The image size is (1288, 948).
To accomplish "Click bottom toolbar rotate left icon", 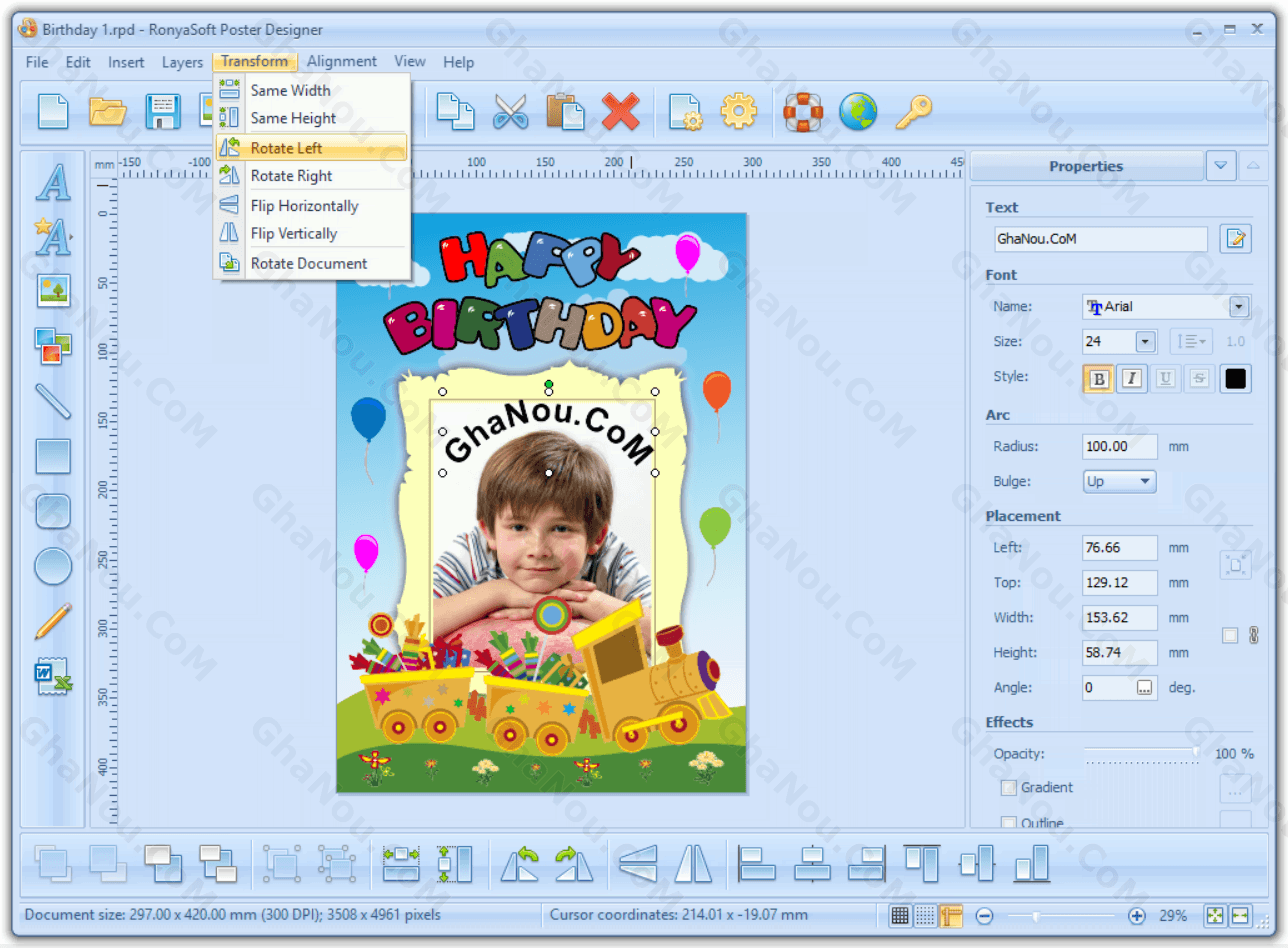I will pyautogui.click(x=520, y=863).
